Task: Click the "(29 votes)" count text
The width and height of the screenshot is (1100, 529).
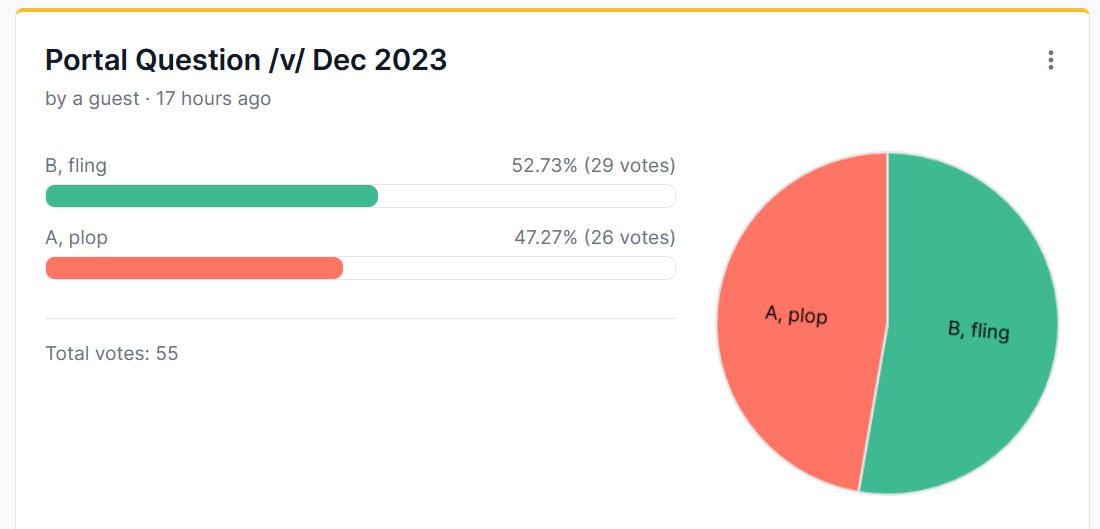Action: [x=630, y=166]
